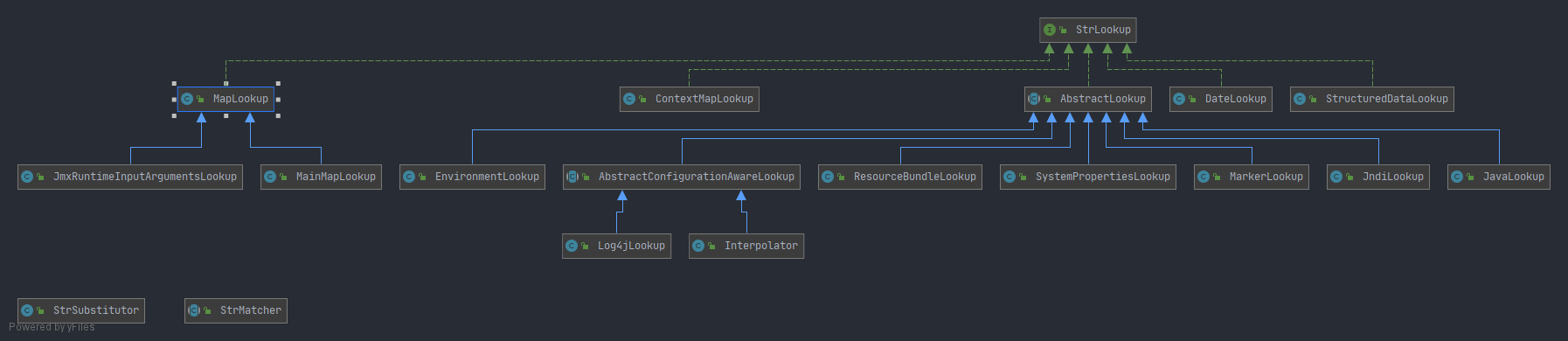
Task: Select the SystemPropertiesLookup node label
Action: [x=1103, y=177]
